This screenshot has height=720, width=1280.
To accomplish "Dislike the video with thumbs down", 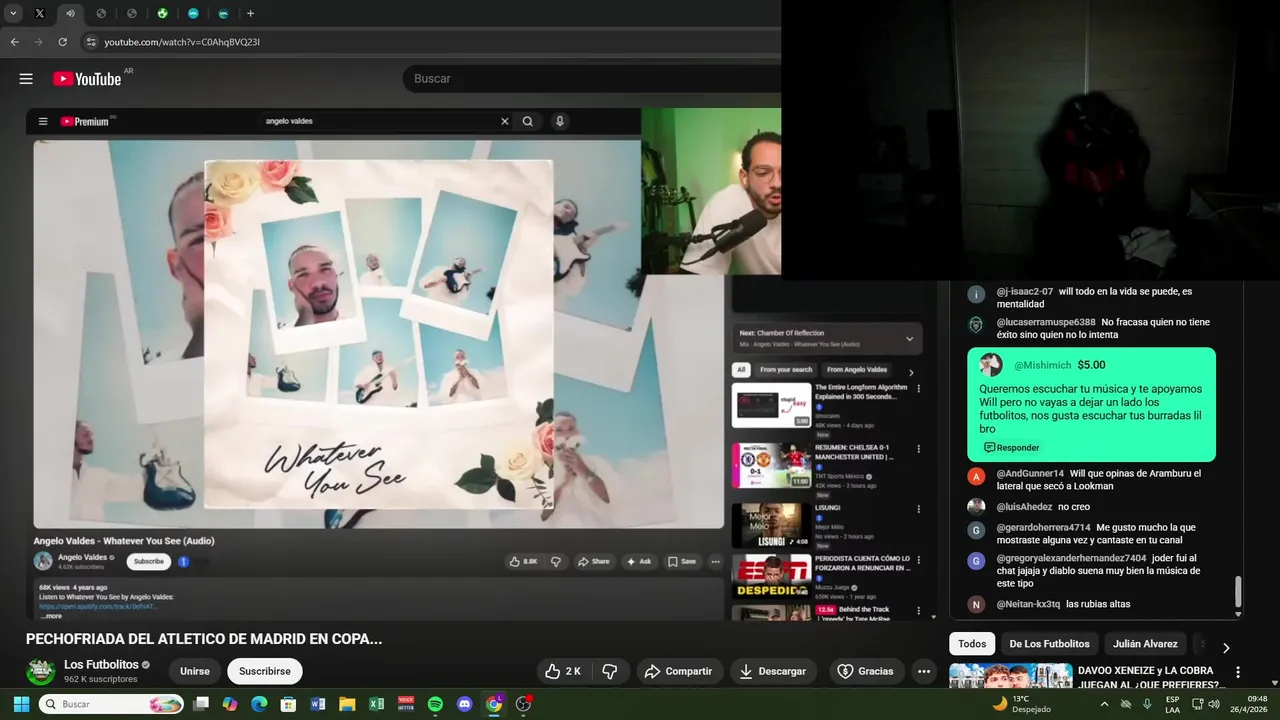I will tap(610, 671).
